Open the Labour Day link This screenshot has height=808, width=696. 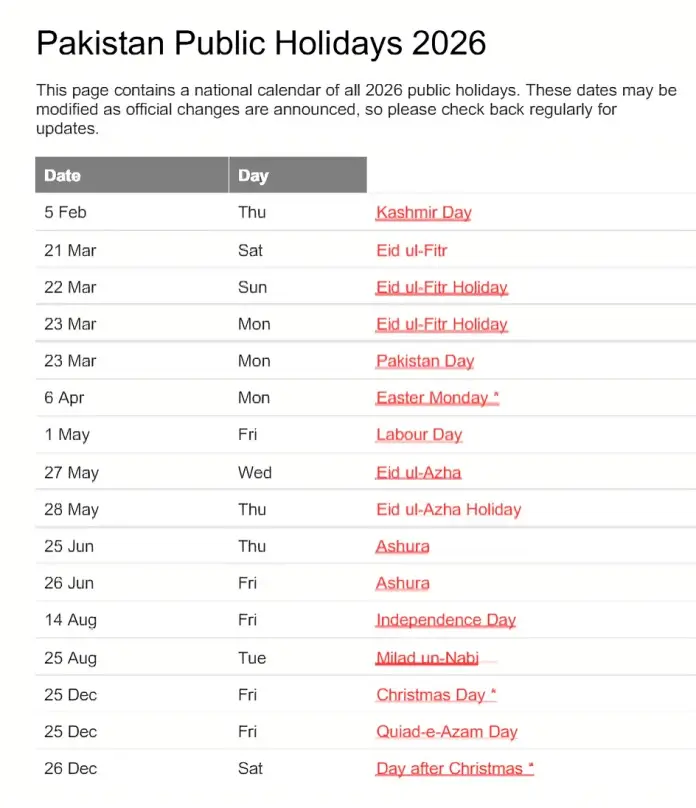coord(419,435)
